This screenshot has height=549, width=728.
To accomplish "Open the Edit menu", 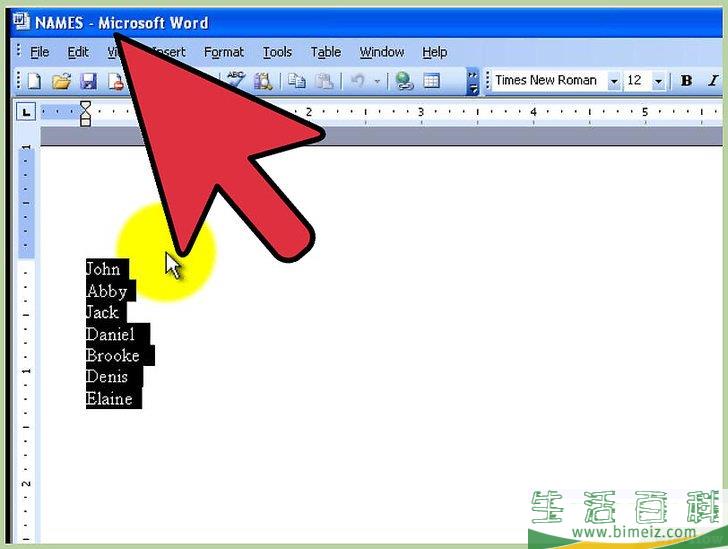I will pos(78,52).
